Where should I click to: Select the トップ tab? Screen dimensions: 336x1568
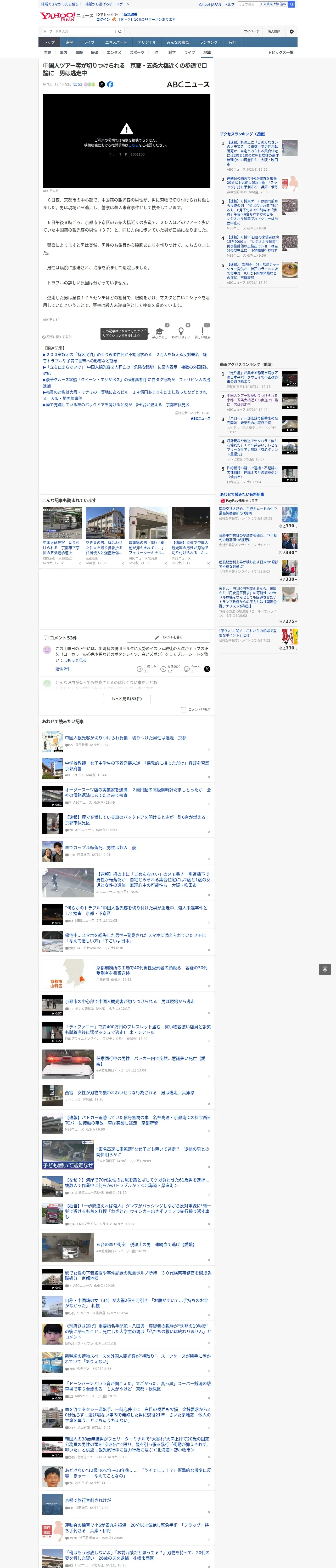49,43
